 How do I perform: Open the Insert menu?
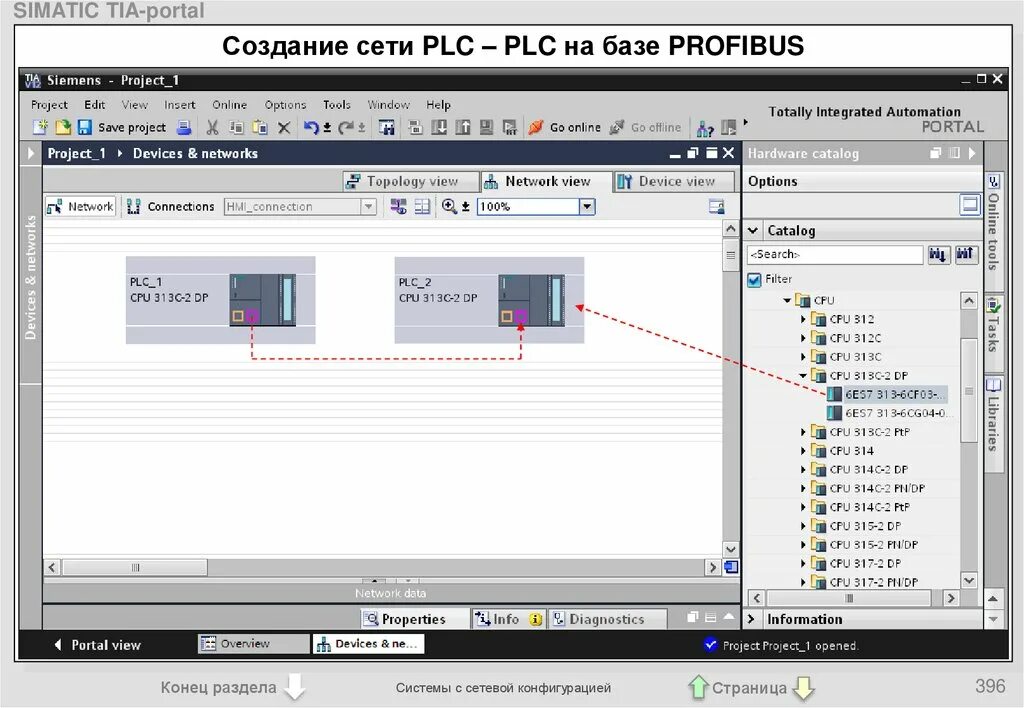180,105
